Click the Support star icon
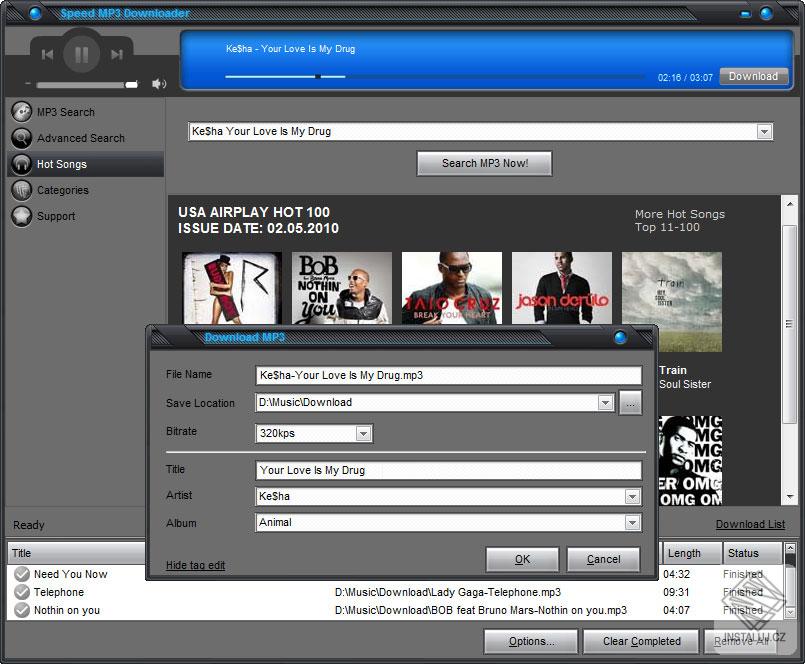 [21, 216]
